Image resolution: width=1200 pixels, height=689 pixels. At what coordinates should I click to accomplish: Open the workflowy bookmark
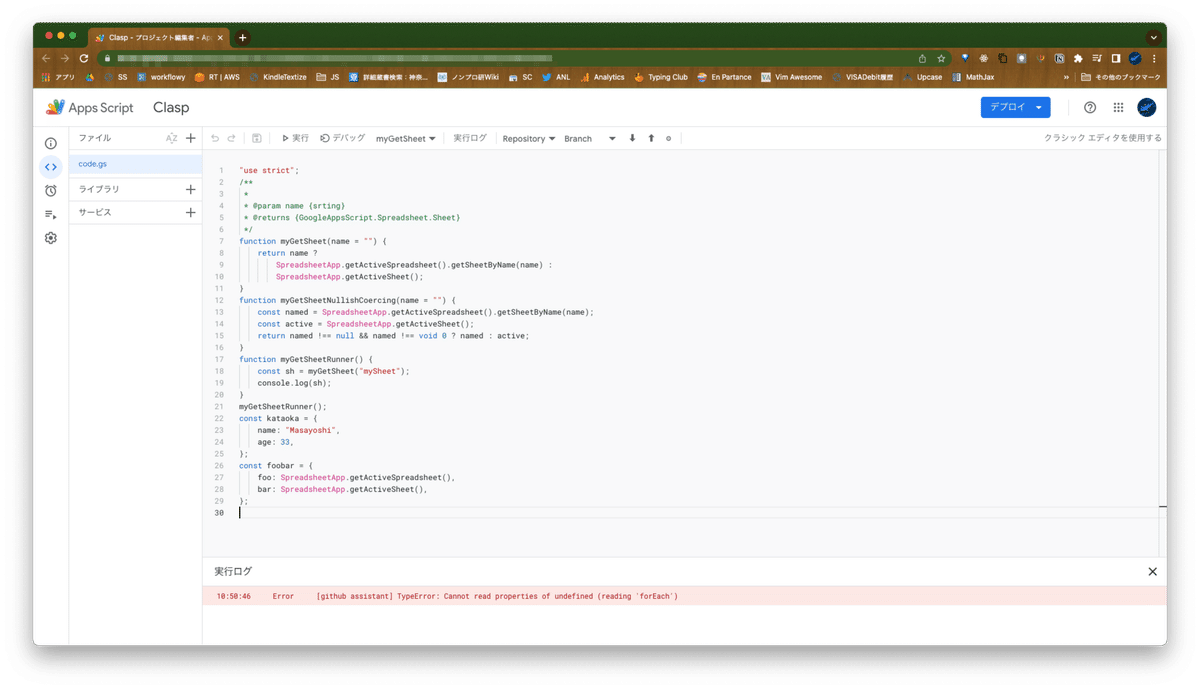click(161, 77)
